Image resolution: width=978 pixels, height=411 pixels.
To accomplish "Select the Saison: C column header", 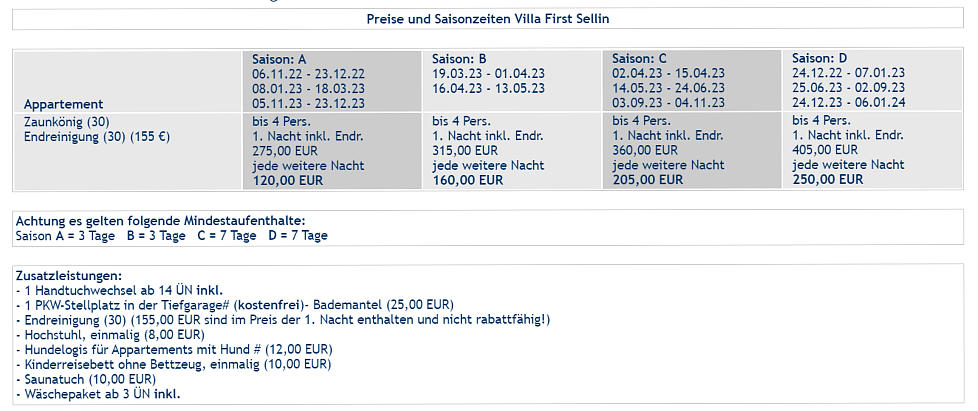I will pos(639,59).
